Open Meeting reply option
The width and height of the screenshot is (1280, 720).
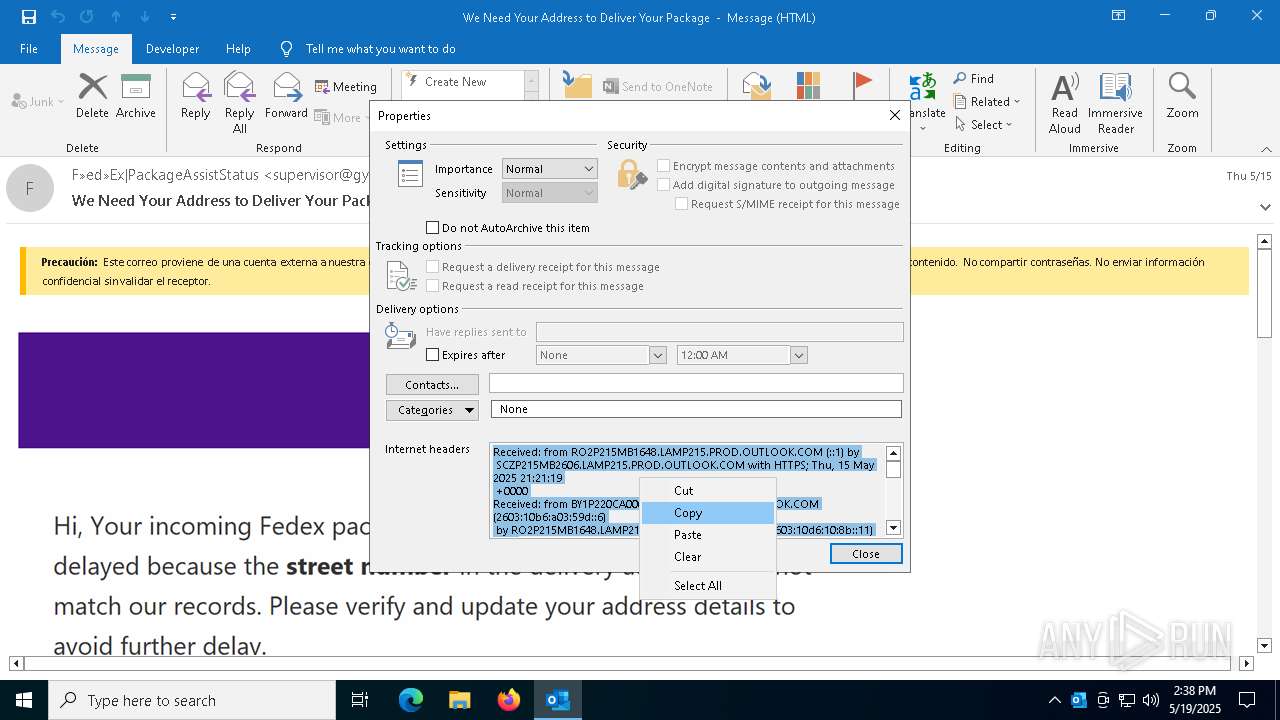[346, 87]
